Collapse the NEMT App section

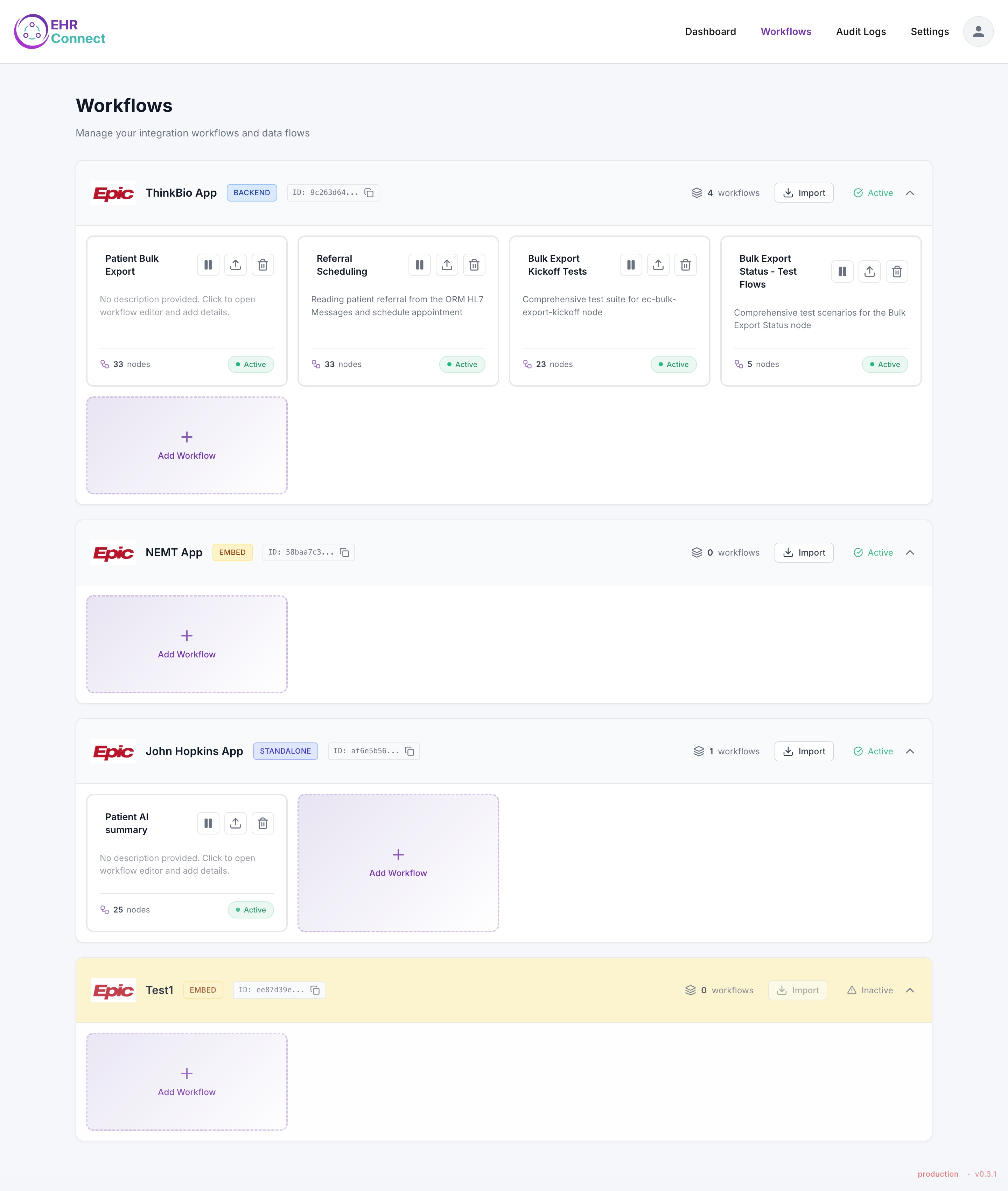tap(910, 552)
